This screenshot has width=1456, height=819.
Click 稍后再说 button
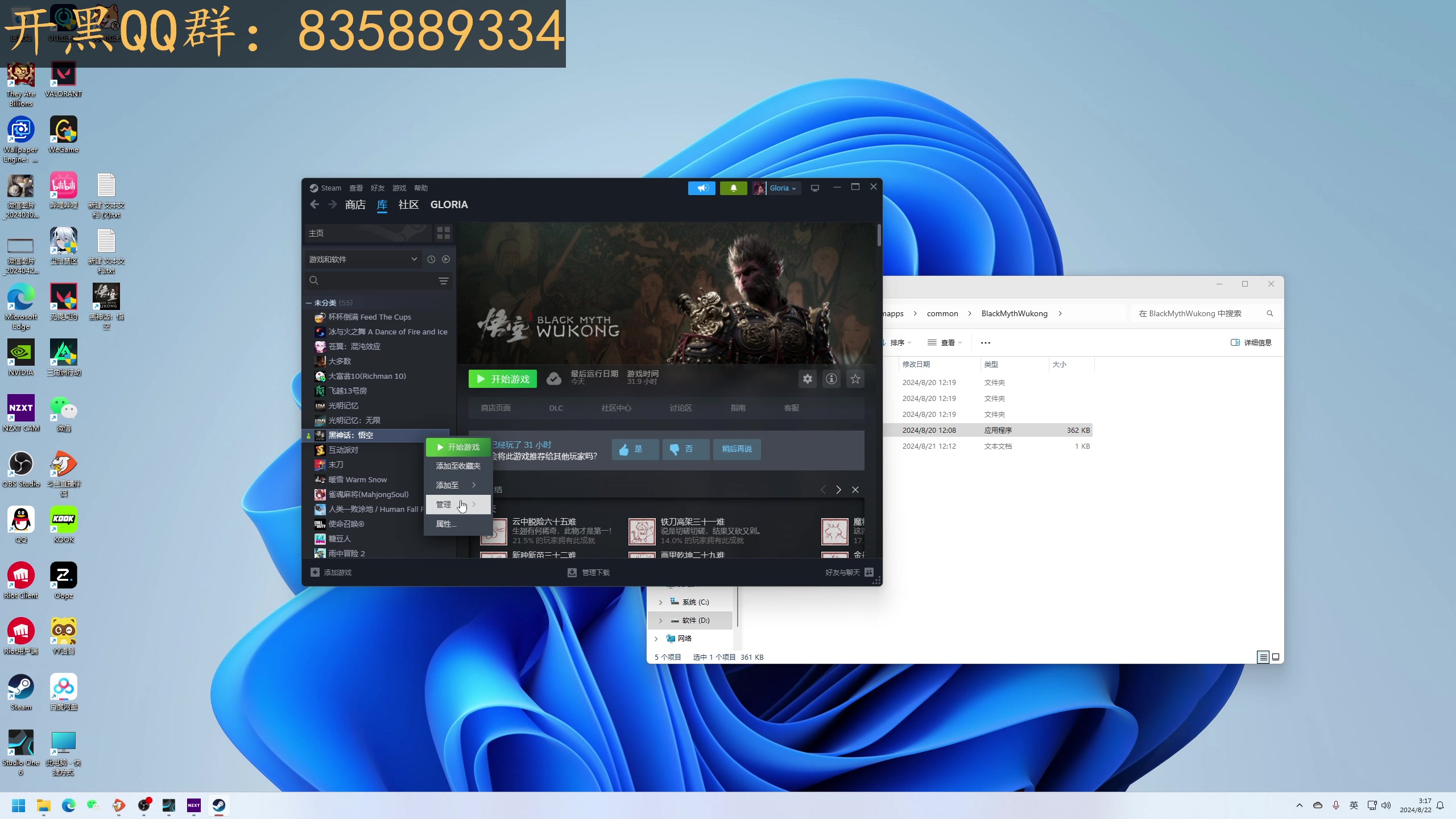coord(737,449)
